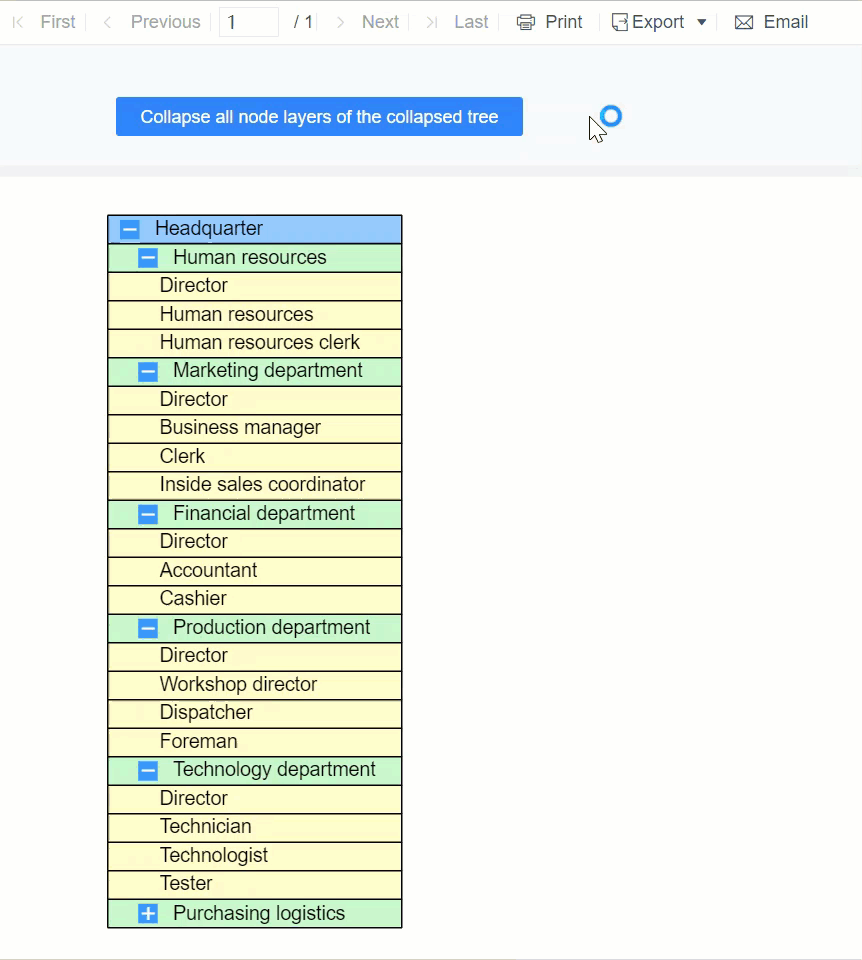Click the Next page chevron icon
The height and width of the screenshot is (960, 862).
(340, 23)
